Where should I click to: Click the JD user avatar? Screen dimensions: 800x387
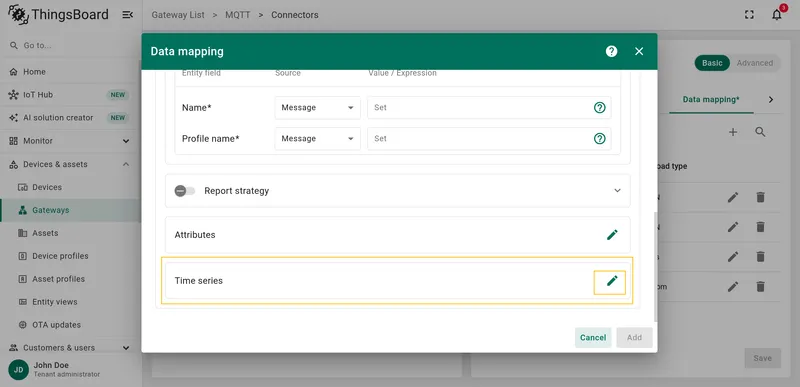tap(18, 370)
